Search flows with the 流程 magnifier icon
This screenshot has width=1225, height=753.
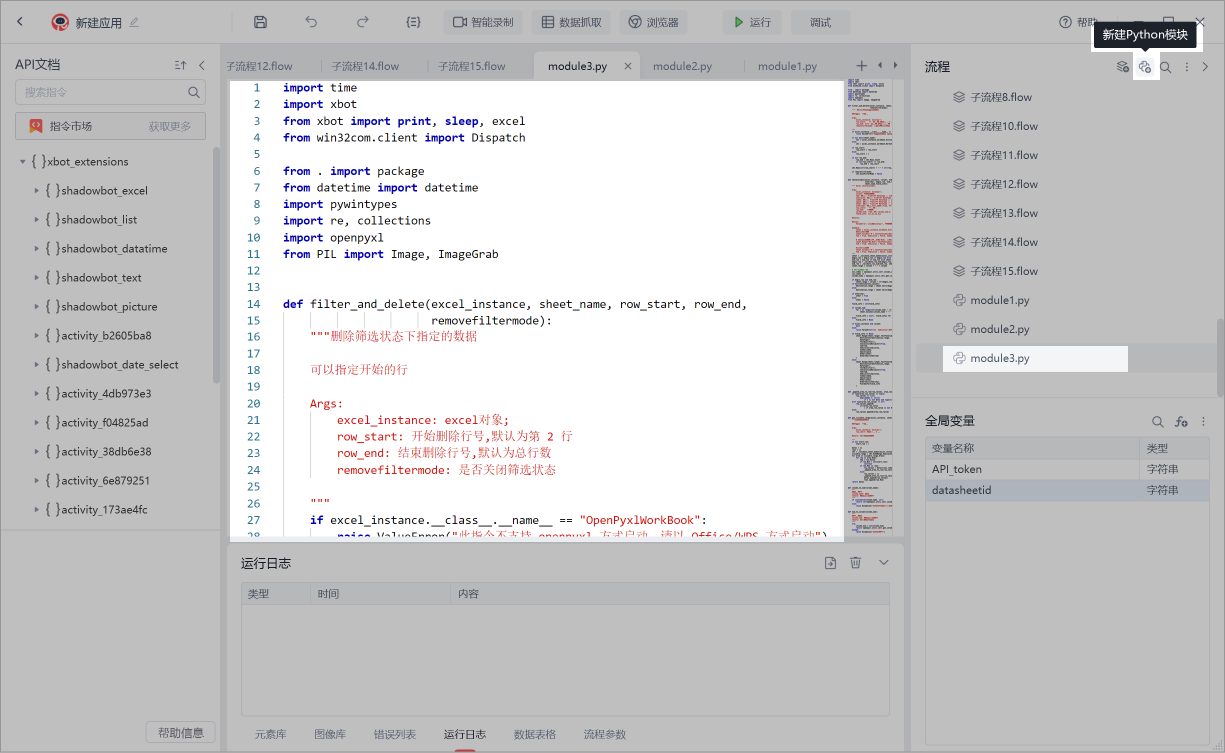(1166, 67)
